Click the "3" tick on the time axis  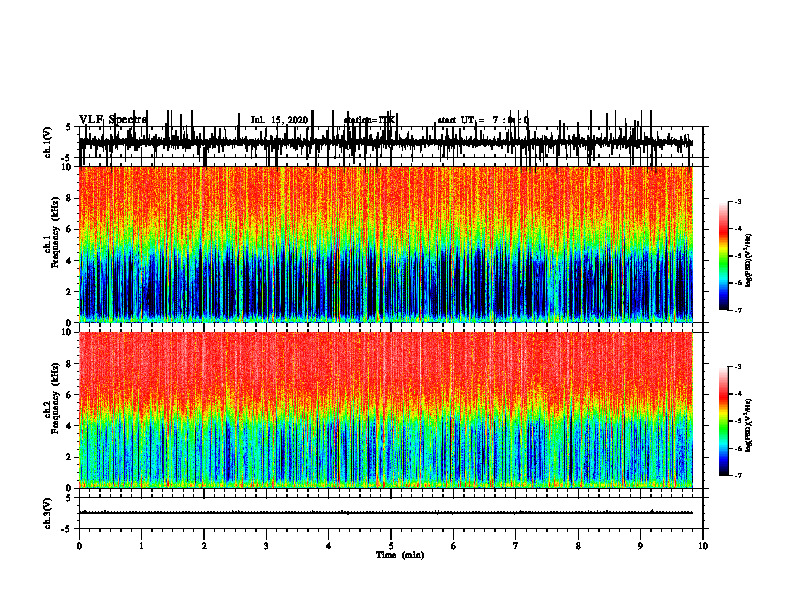pos(266,546)
